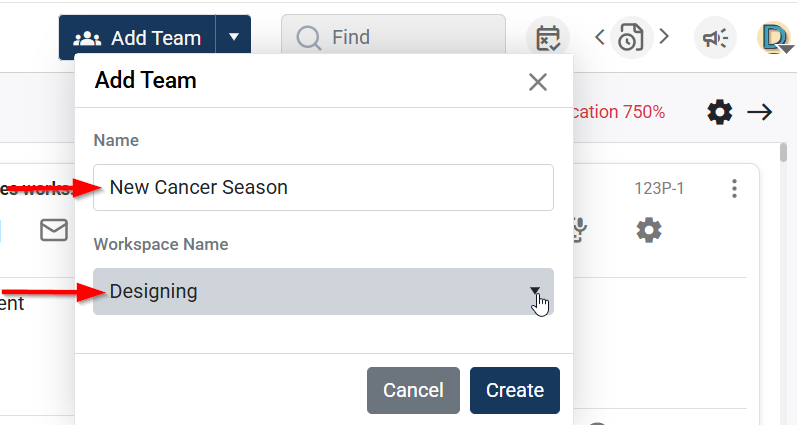Open settings gear in top bar
This screenshot has width=797, height=425.
pos(719,112)
